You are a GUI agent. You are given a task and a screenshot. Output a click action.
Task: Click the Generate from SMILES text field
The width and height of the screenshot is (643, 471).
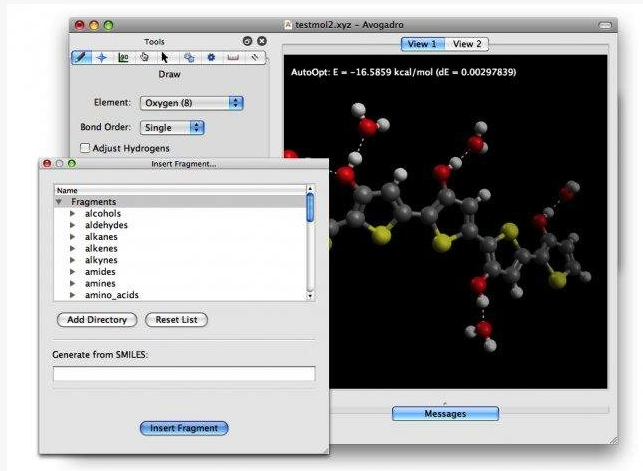(x=184, y=374)
